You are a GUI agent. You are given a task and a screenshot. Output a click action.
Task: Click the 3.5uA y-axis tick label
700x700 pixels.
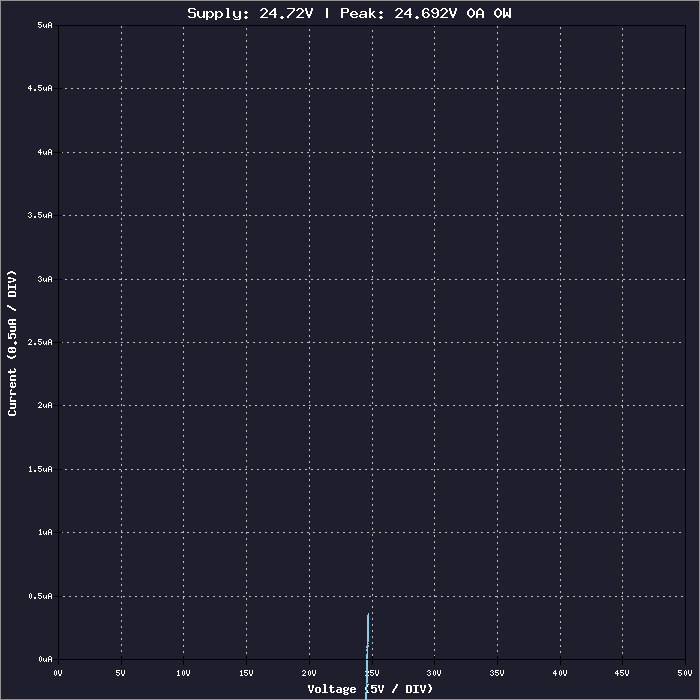pyautogui.click(x=40, y=215)
